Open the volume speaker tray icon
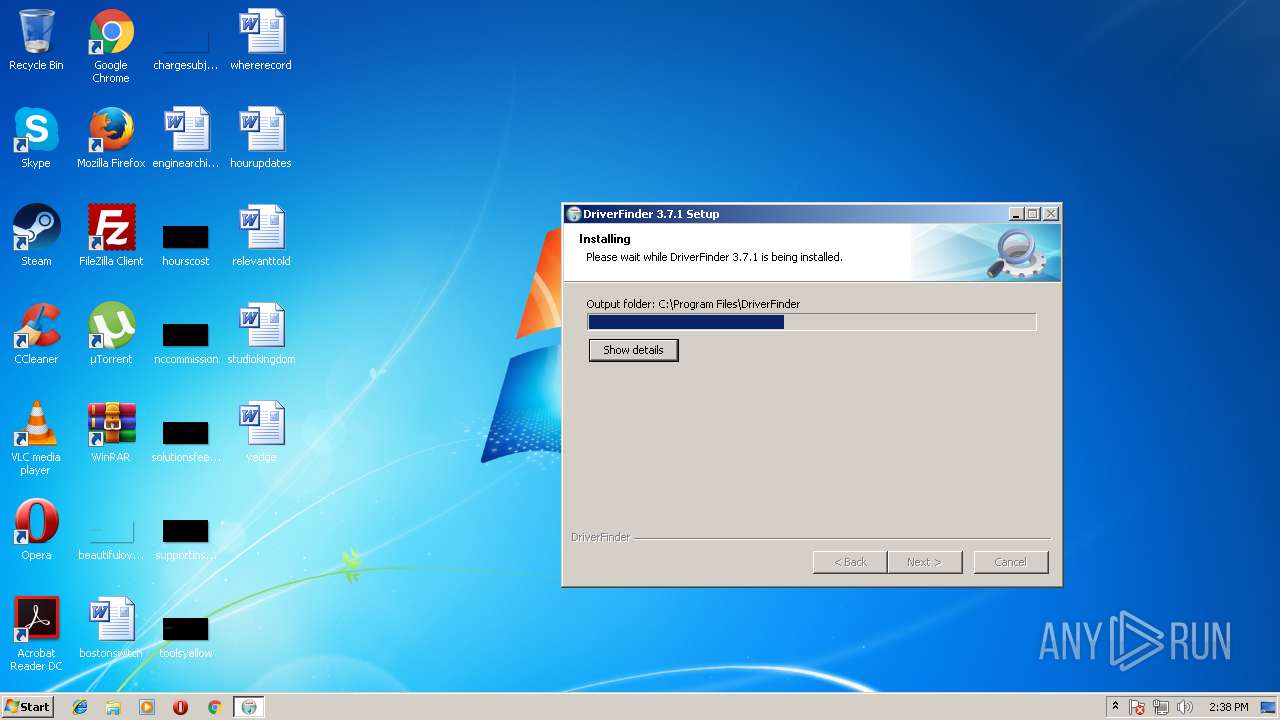Image resolution: width=1280 pixels, height=720 pixels. [1185, 708]
